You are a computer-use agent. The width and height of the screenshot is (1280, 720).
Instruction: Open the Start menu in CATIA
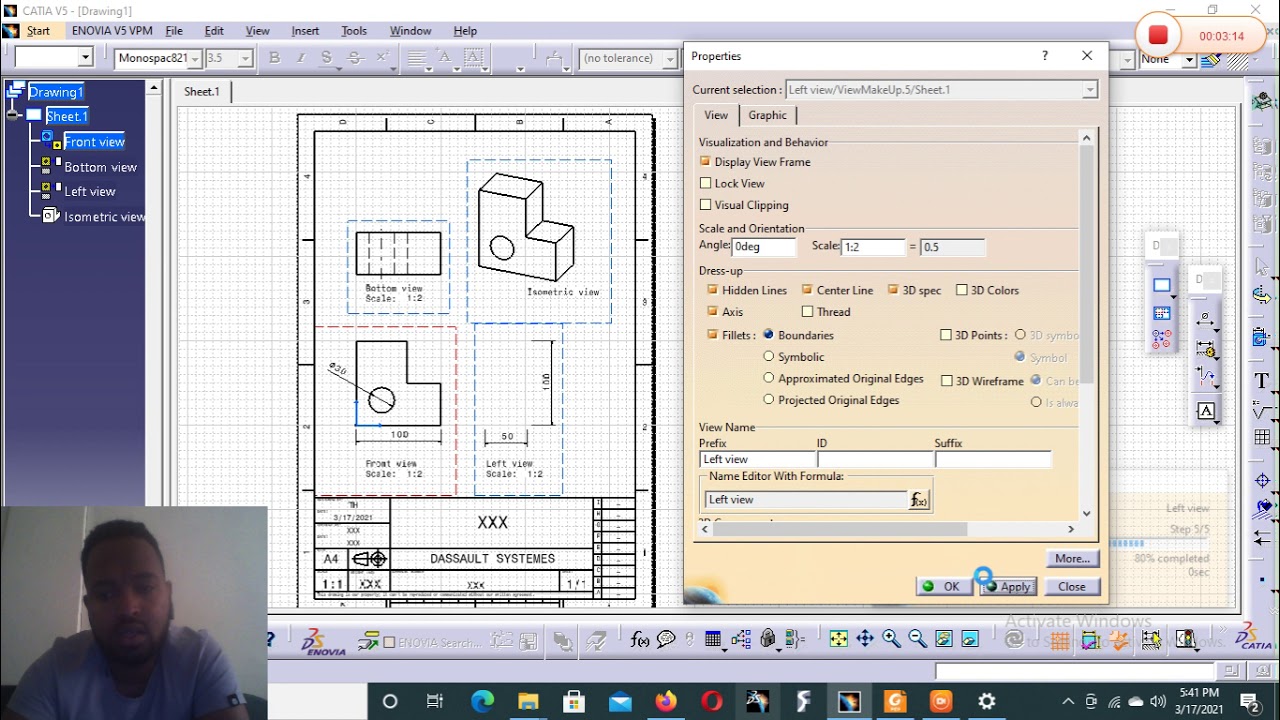38,31
